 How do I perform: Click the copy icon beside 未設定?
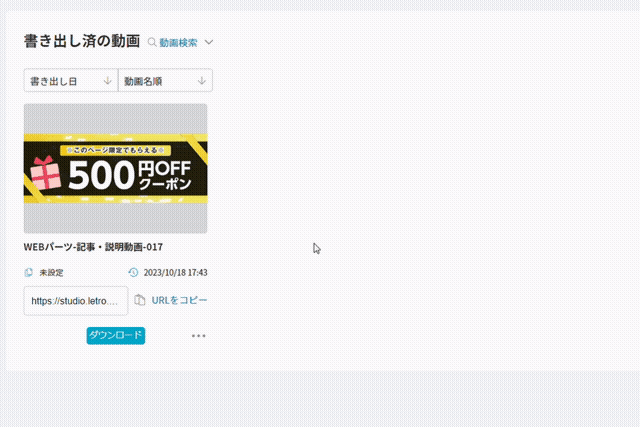pos(29,272)
